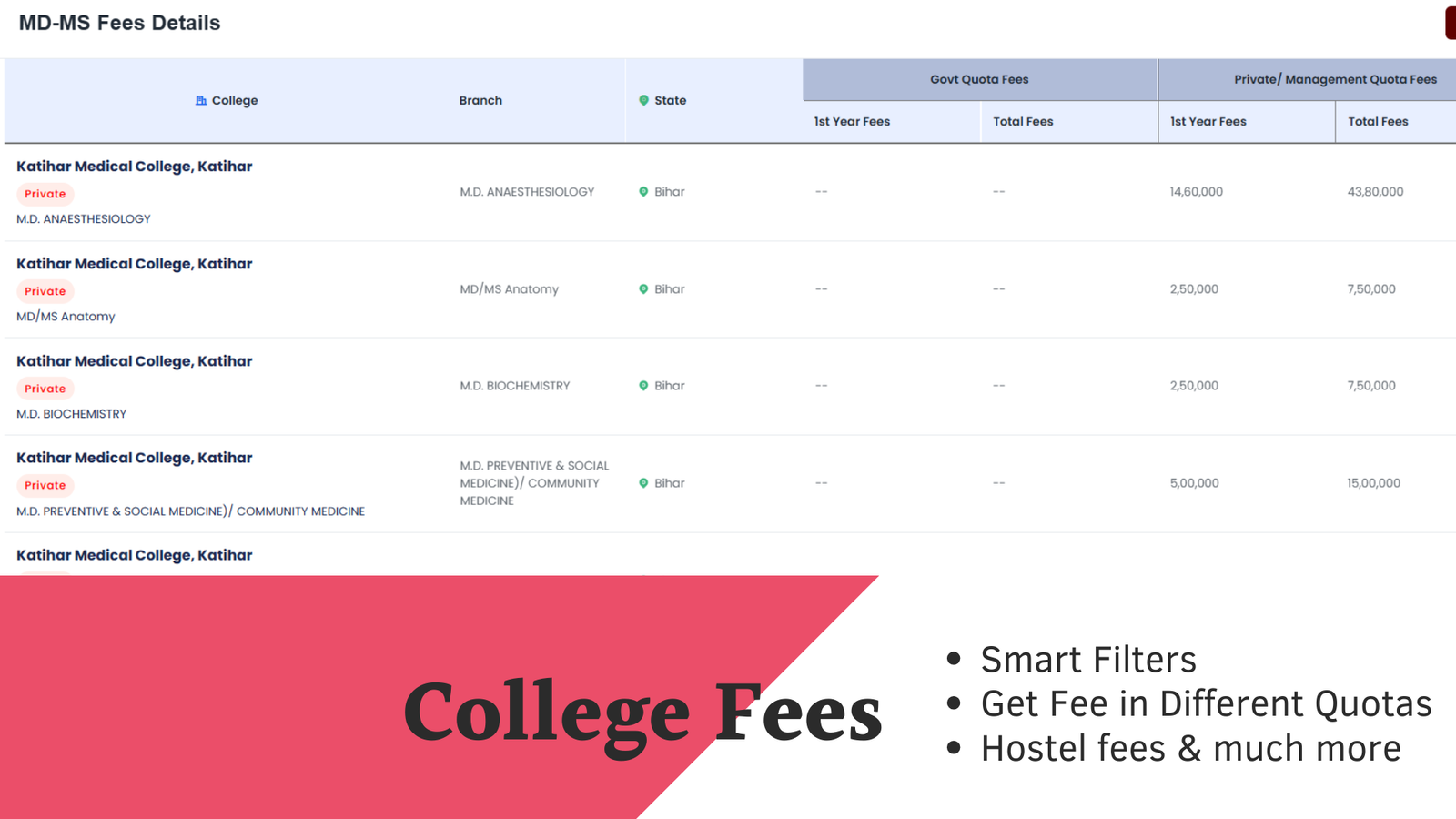Select the Private tag in Biochemistry row
The width and height of the screenshot is (1456, 819).
45,389
